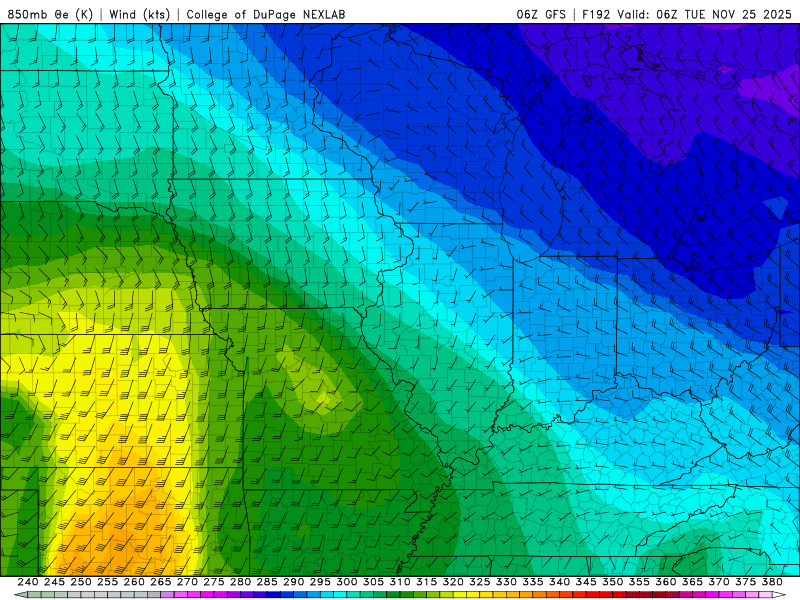Click the 'Wind (kts)' header label
This screenshot has width=800, height=600.
point(139,14)
